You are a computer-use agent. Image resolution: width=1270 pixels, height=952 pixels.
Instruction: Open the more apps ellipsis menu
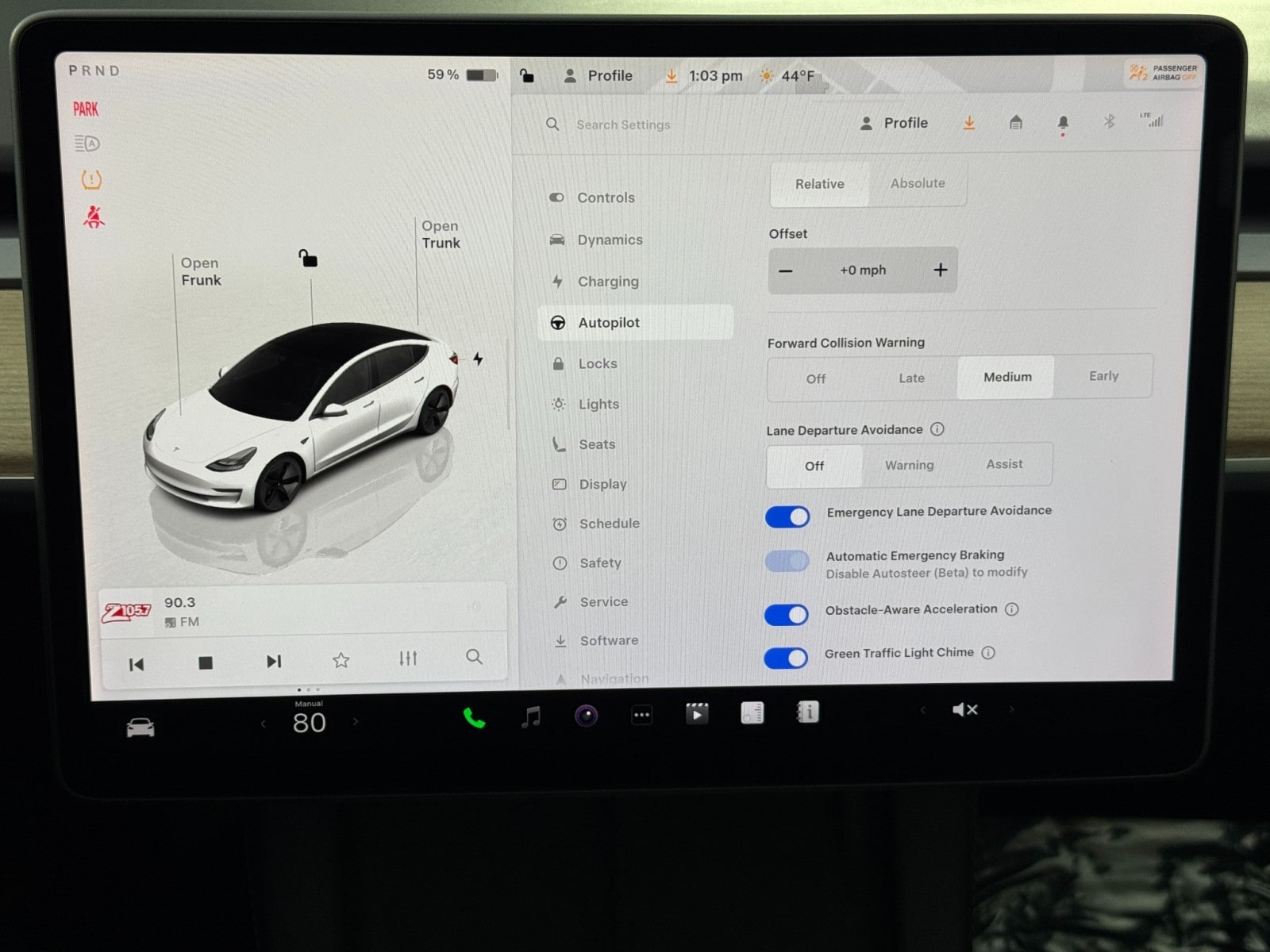click(641, 715)
